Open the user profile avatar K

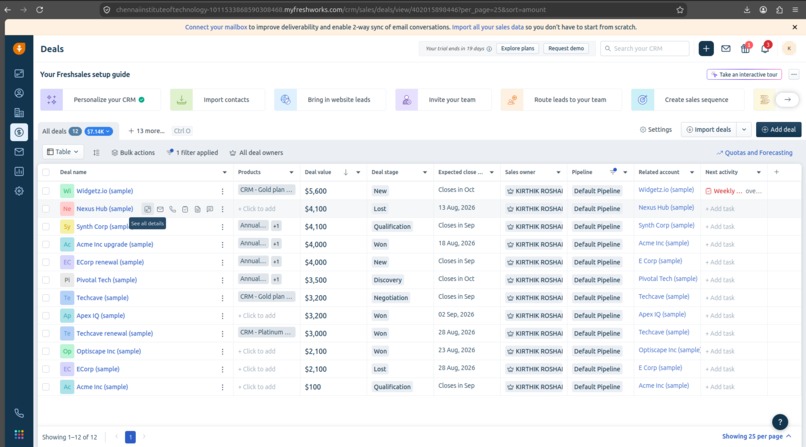point(789,48)
